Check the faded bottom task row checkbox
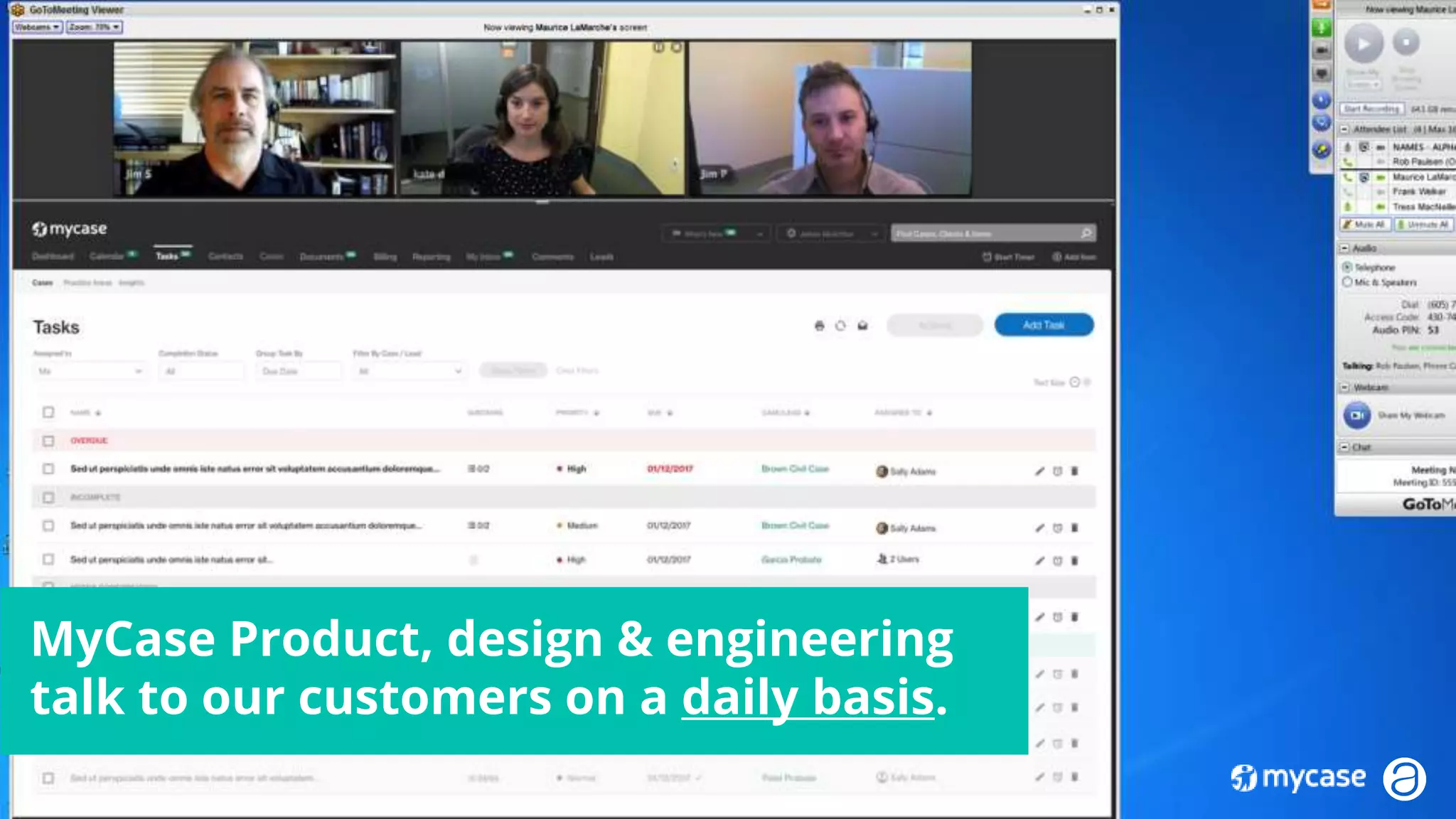This screenshot has height=819, width=1456. tap(48, 778)
